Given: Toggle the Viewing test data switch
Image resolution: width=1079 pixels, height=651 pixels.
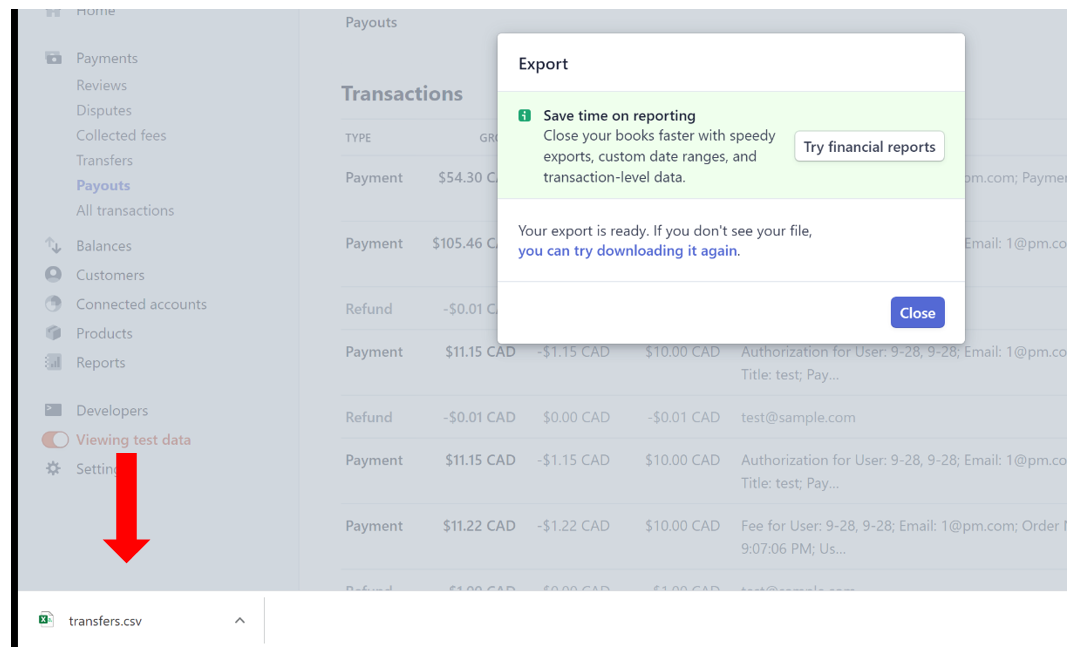Looking at the screenshot, I should point(55,440).
